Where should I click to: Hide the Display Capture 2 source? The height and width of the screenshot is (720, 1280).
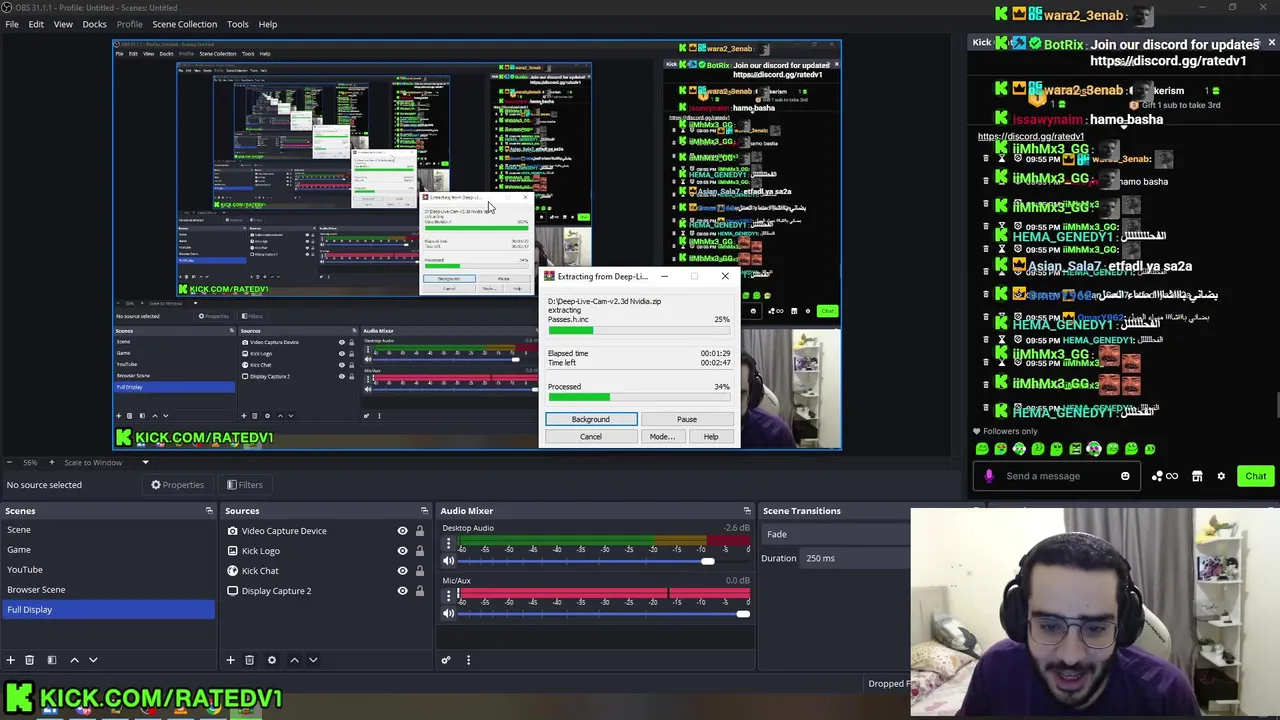[x=403, y=591]
